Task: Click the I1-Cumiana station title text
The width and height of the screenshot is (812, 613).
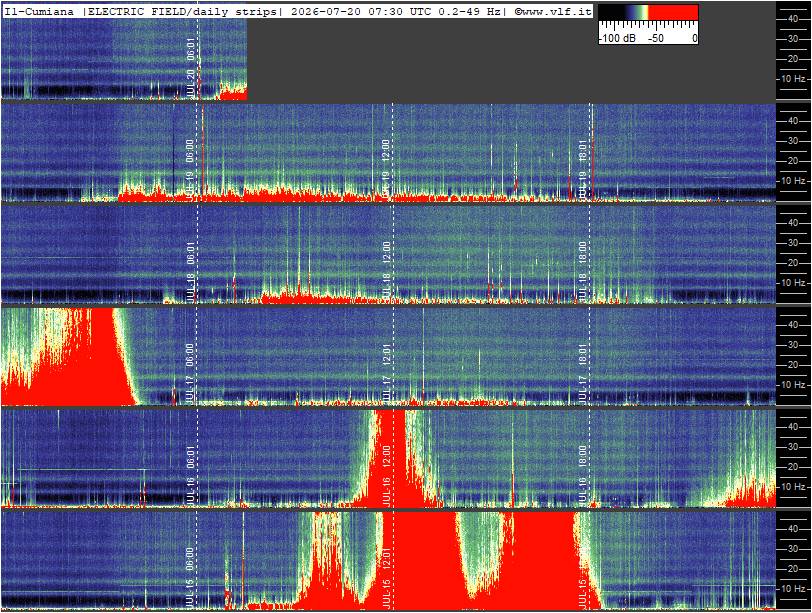Action: click(39, 11)
